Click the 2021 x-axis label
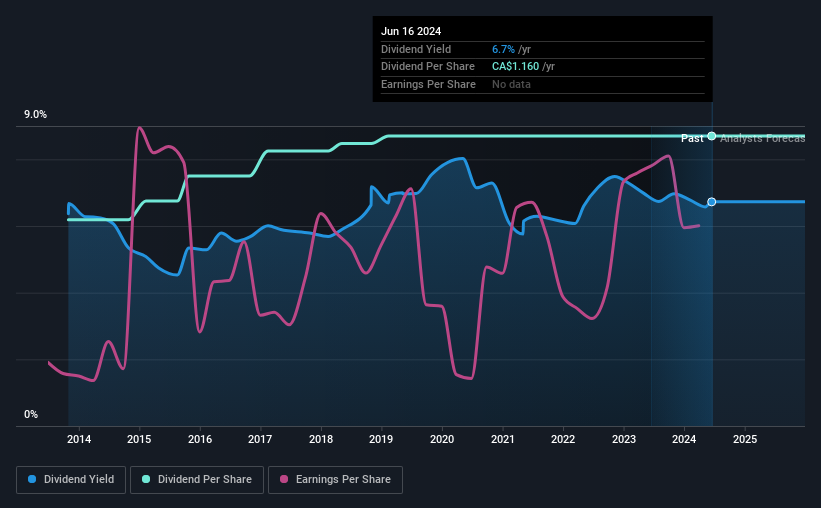Image resolution: width=821 pixels, height=508 pixels. tap(503, 439)
